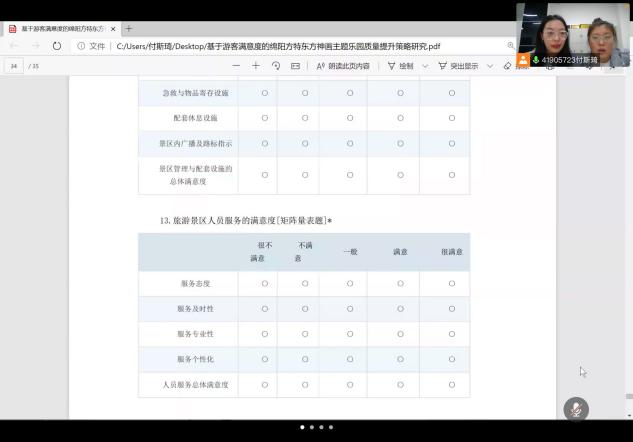Image resolution: width=633 pixels, height=442 pixels.
Task: Expand the 绘制 draw options dropdown
Action: [x=425, y=66]
